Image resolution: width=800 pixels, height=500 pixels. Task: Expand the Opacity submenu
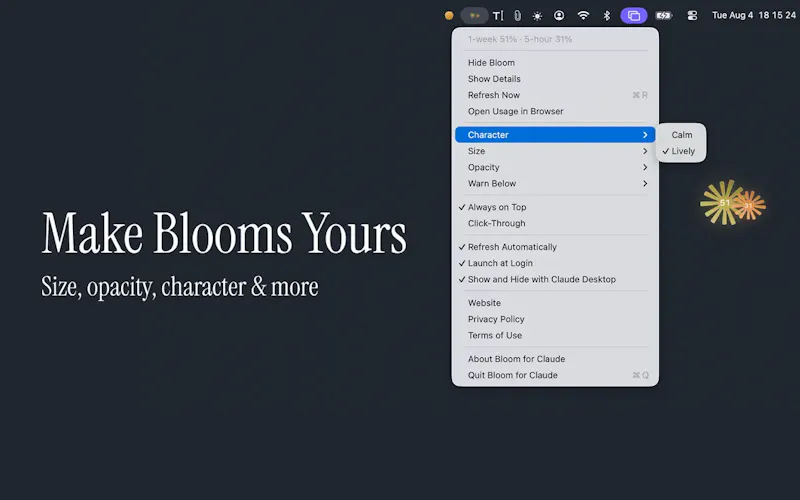(x=555, y=167)
